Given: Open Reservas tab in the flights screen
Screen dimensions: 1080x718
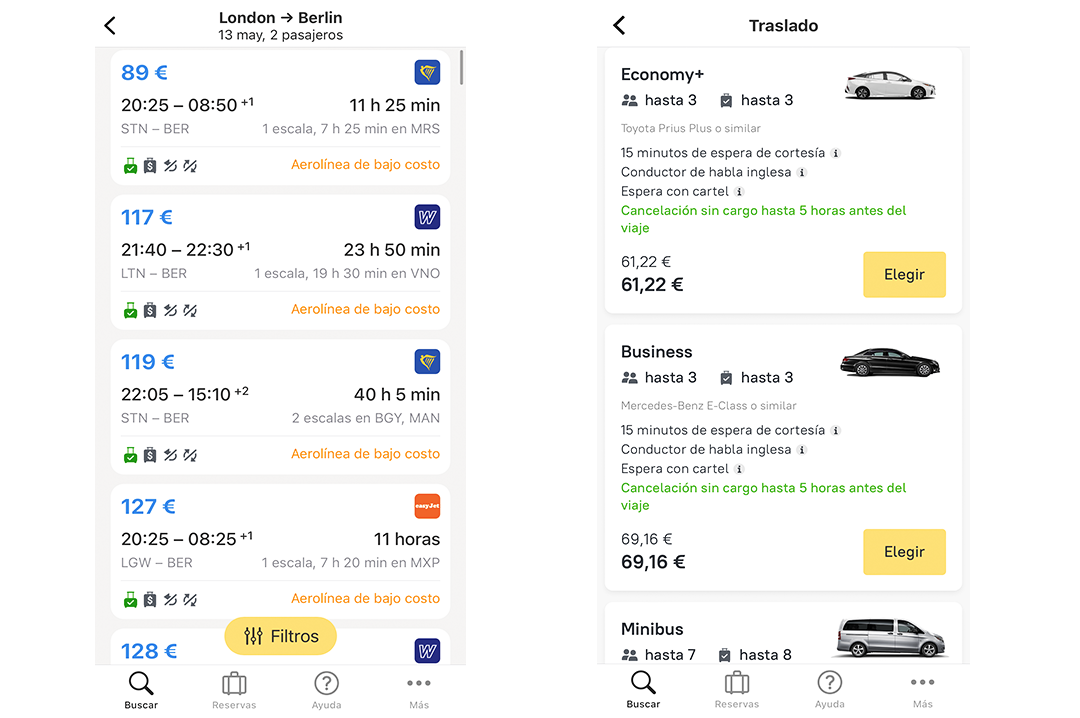Looking at the screenshot, I should point(234,690).
